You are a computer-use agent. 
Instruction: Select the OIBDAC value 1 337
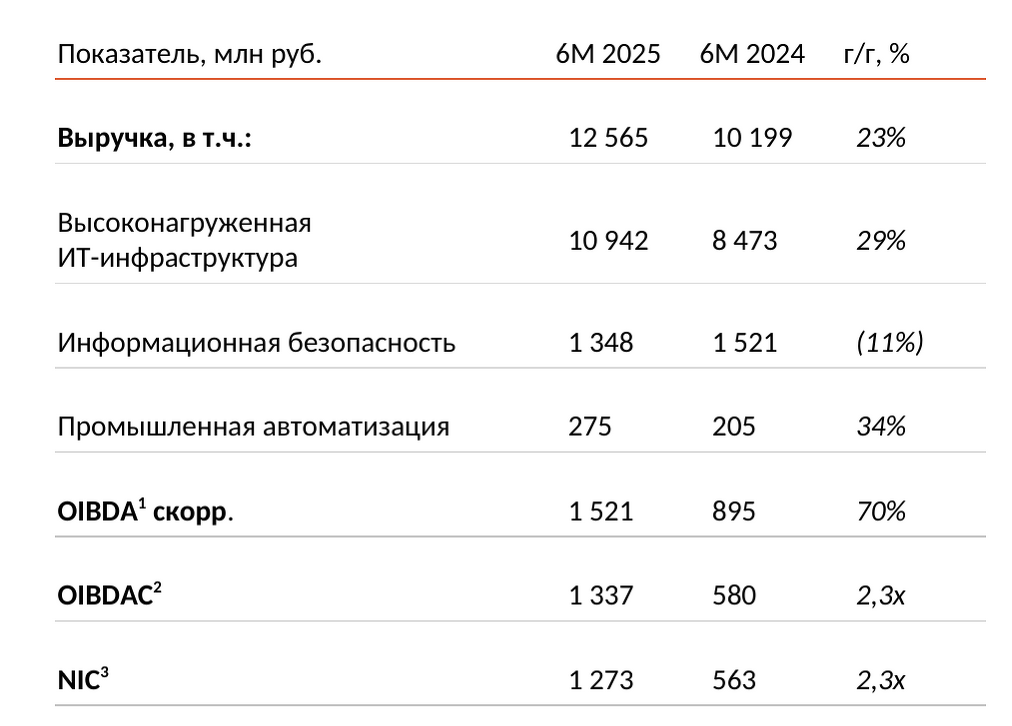click(601, 596)
